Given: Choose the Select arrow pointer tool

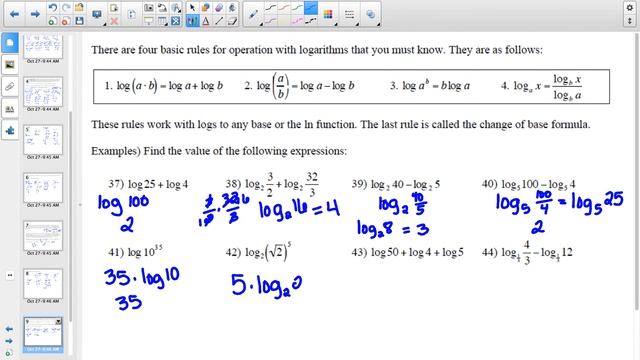Looking at the screenshot, I should [x=192, y=8].
